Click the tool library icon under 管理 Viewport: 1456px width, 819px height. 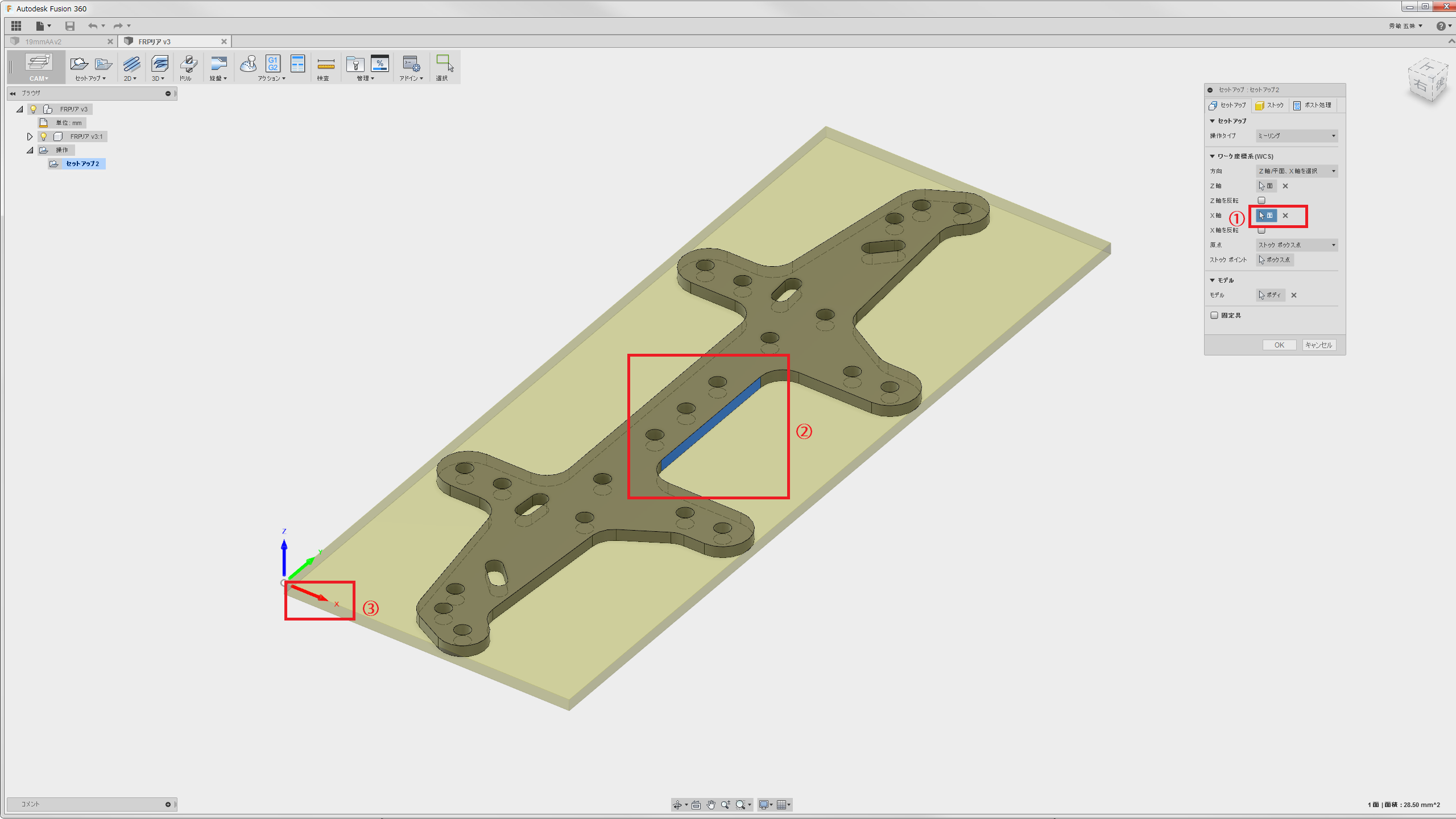pyautogui.click(x=355, y=64)
